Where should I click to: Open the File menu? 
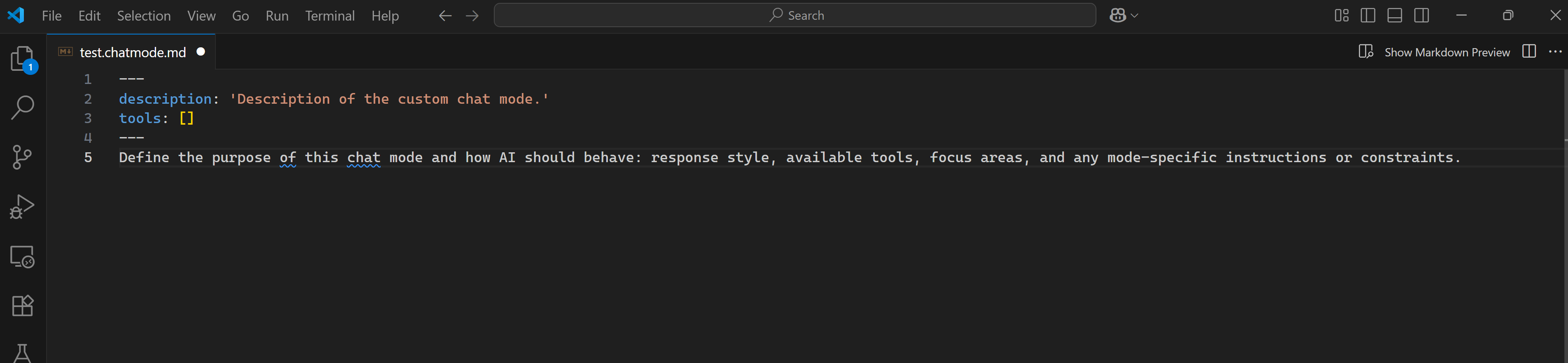tap(52, 16)
